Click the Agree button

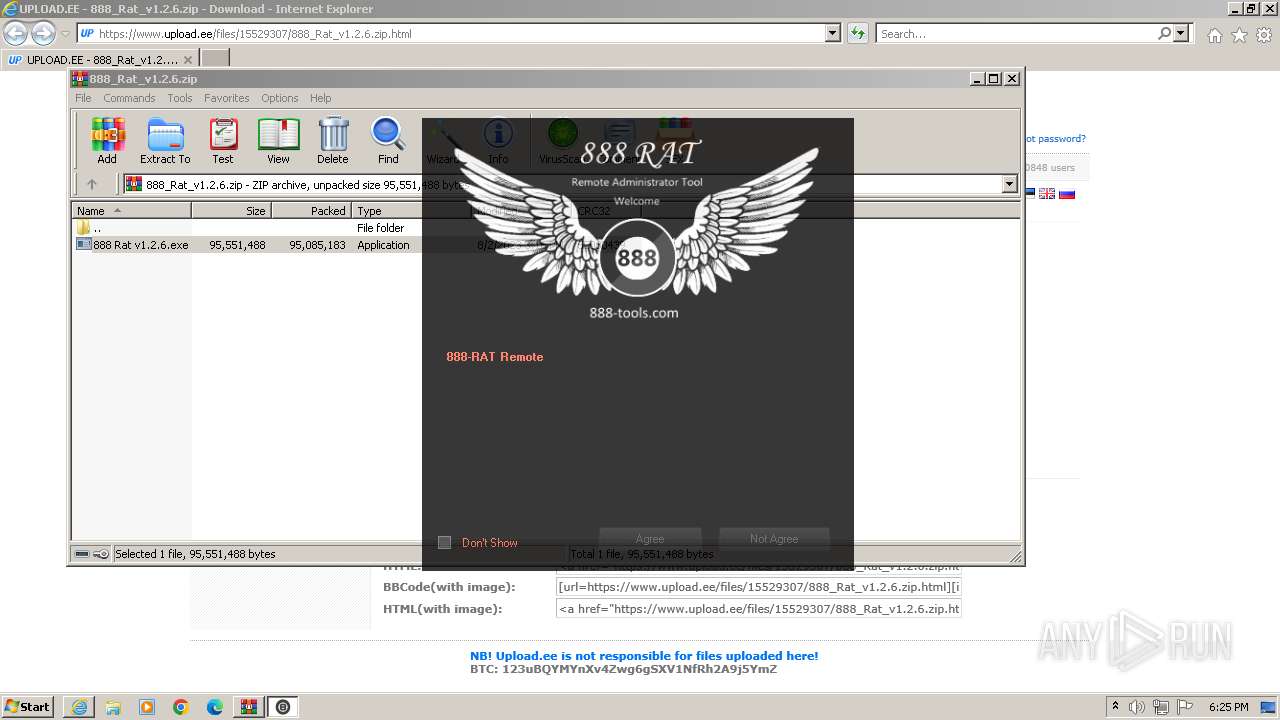(x=650, y=539)
